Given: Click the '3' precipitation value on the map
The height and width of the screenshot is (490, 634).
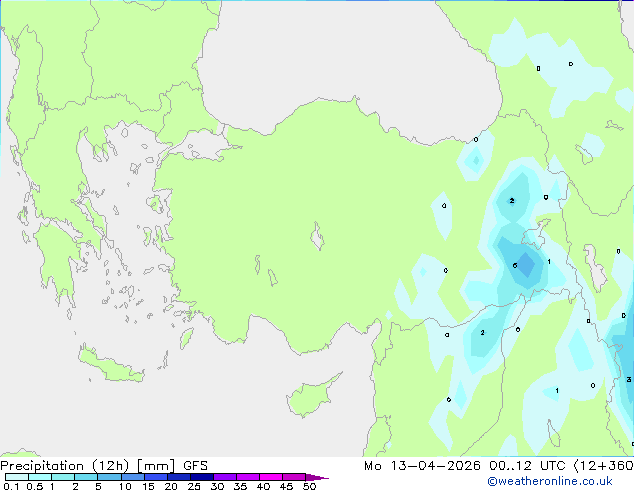Looking at the screenshot, I should tap(629, 379).
